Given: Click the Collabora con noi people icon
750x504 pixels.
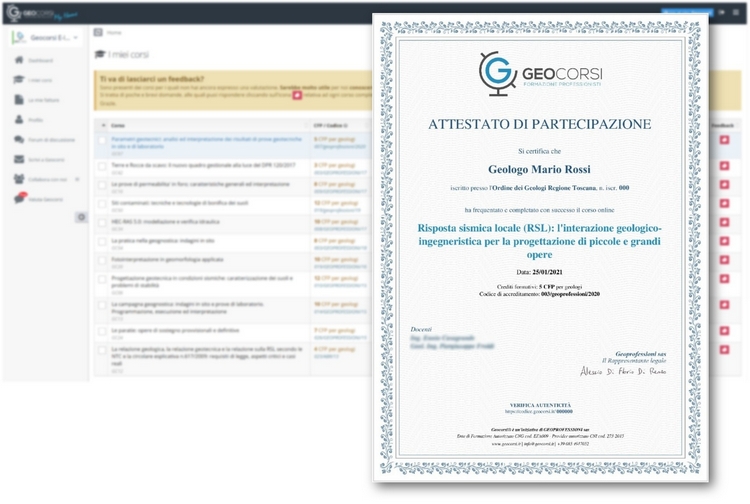Looking at the screenshot, I should pos(19,179).
